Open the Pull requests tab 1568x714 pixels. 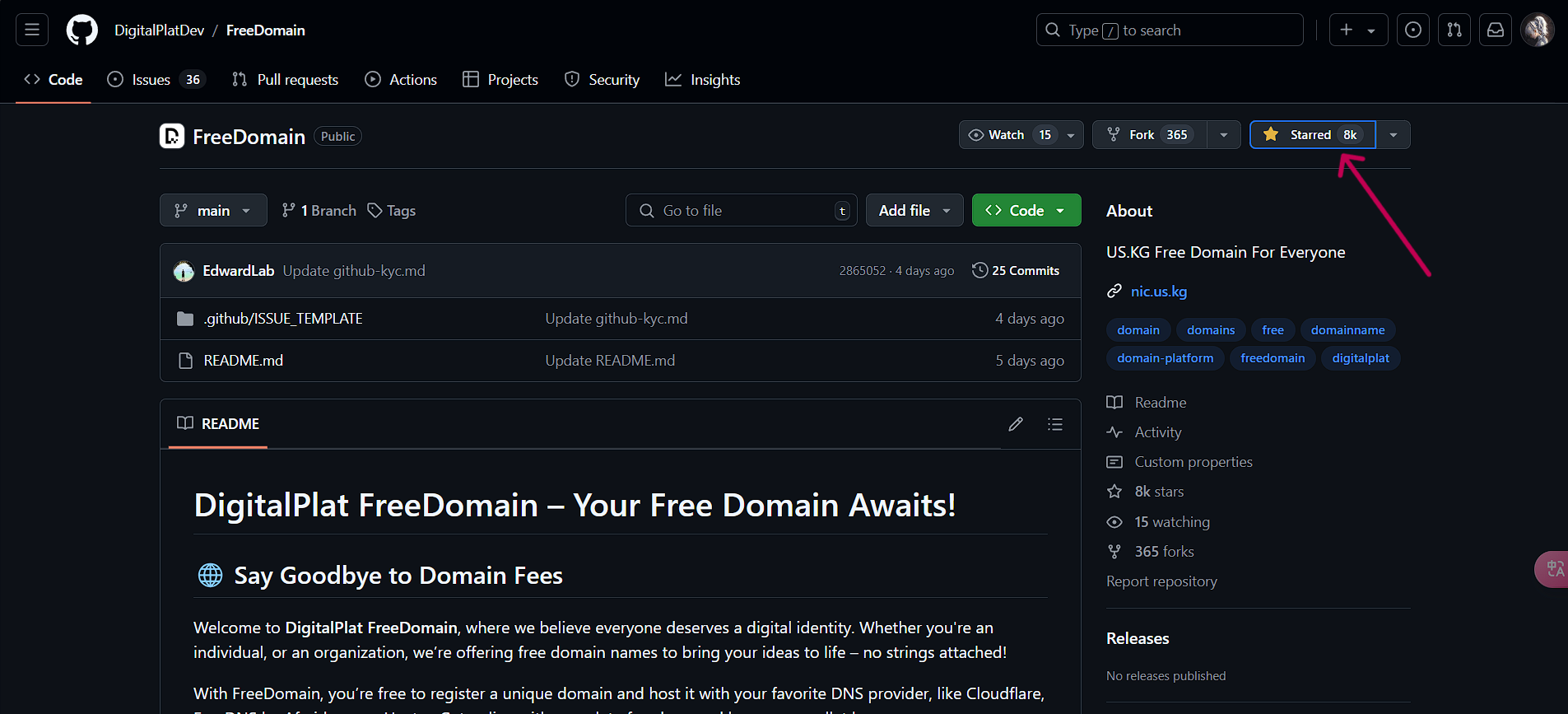286,80
